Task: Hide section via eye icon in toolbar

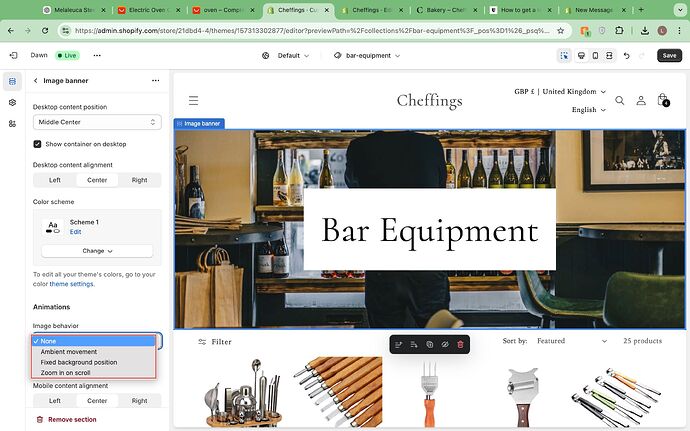Action: coord(445,344)
